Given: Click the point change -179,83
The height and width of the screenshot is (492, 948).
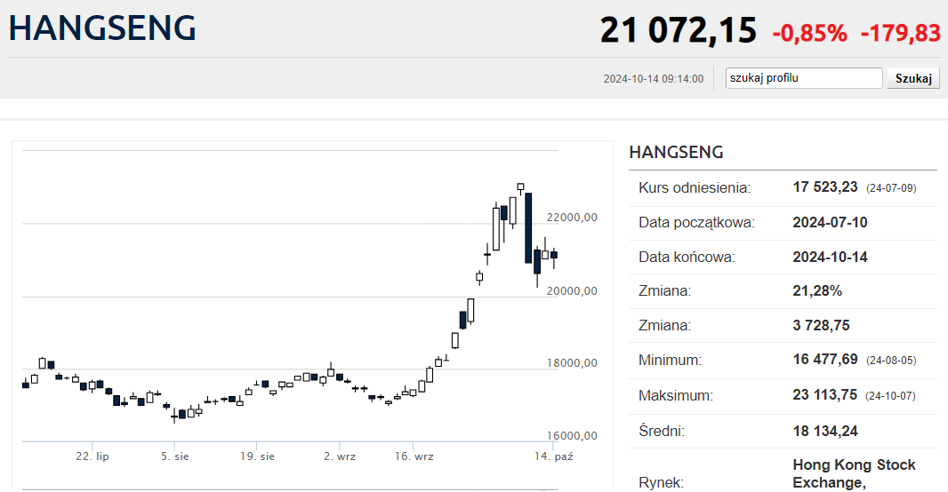Looking at the screenshot, I should pyautogui.click(x=901, y=33).
